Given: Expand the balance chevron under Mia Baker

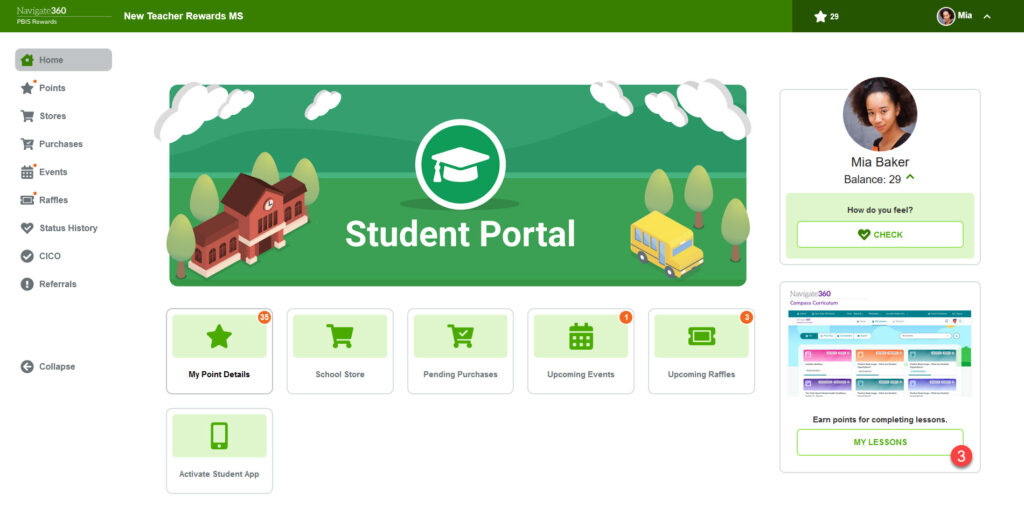Looking at the screenshot, I should tap(910, 178).
